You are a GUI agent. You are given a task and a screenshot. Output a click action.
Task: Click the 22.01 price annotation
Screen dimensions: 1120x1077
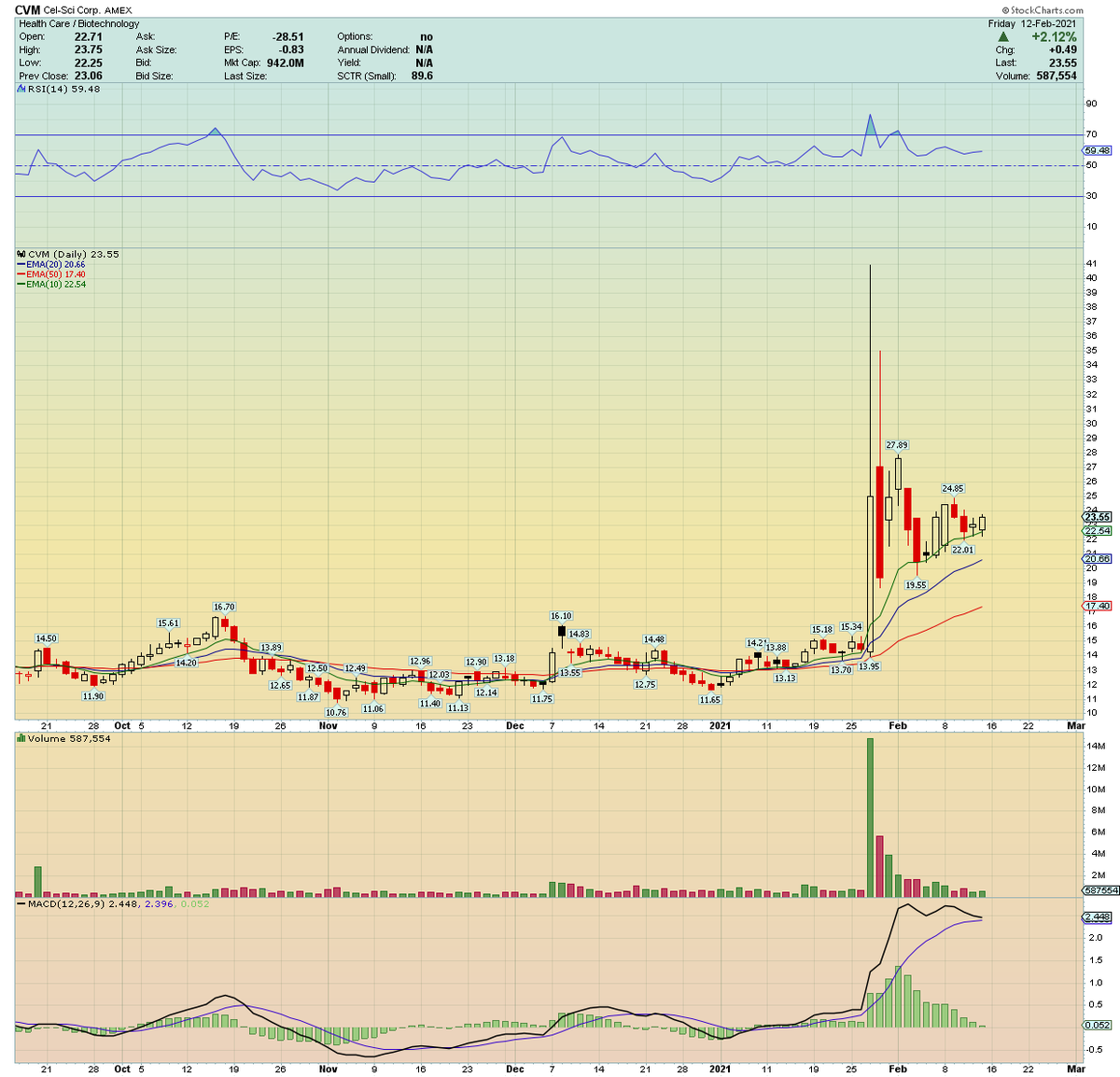962,550
